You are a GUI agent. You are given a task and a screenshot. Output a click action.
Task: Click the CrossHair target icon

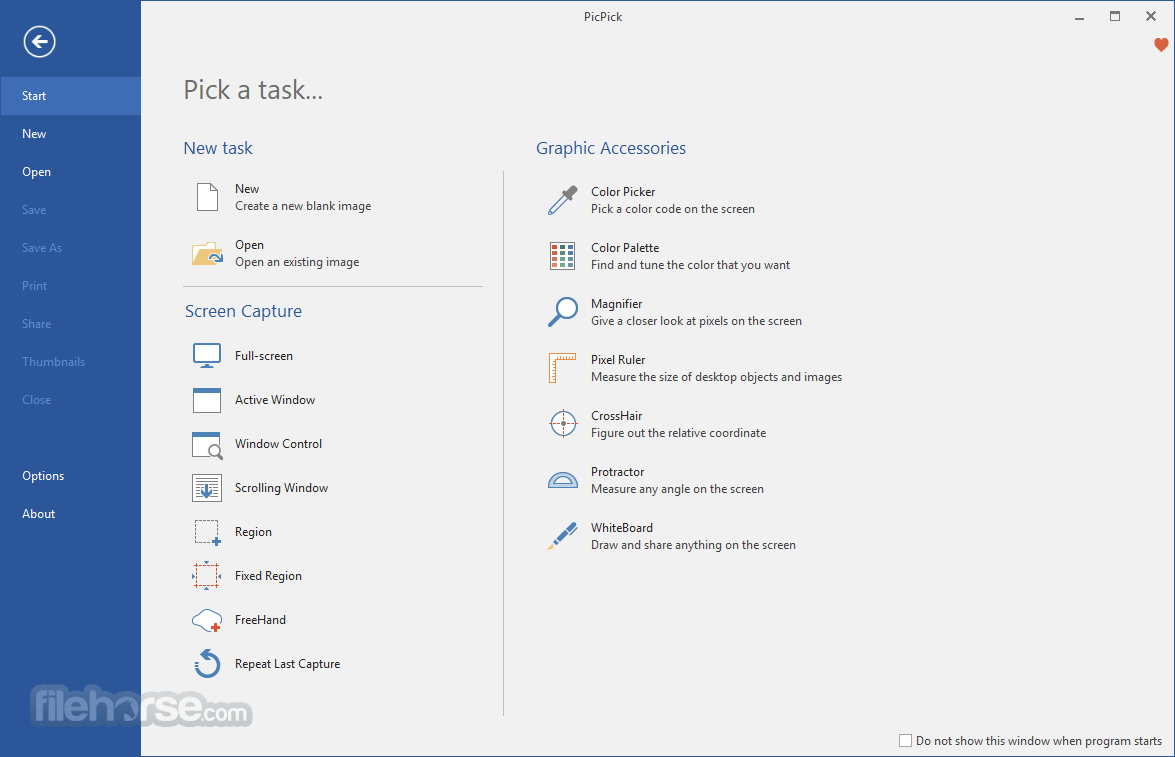(x=563, y=424)
